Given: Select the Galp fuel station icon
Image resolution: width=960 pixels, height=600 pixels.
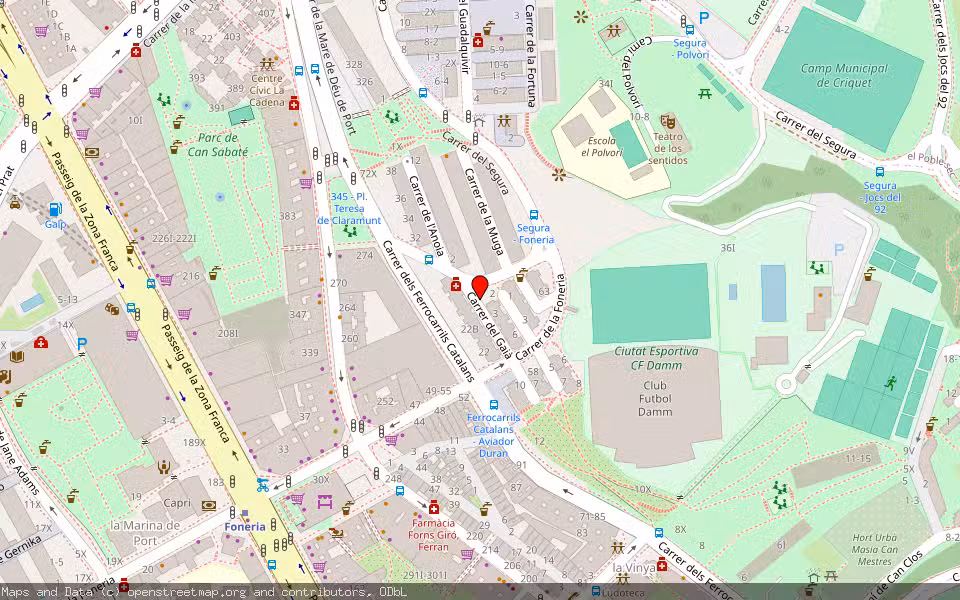Looking at the screenshot, I should point(55,209).
